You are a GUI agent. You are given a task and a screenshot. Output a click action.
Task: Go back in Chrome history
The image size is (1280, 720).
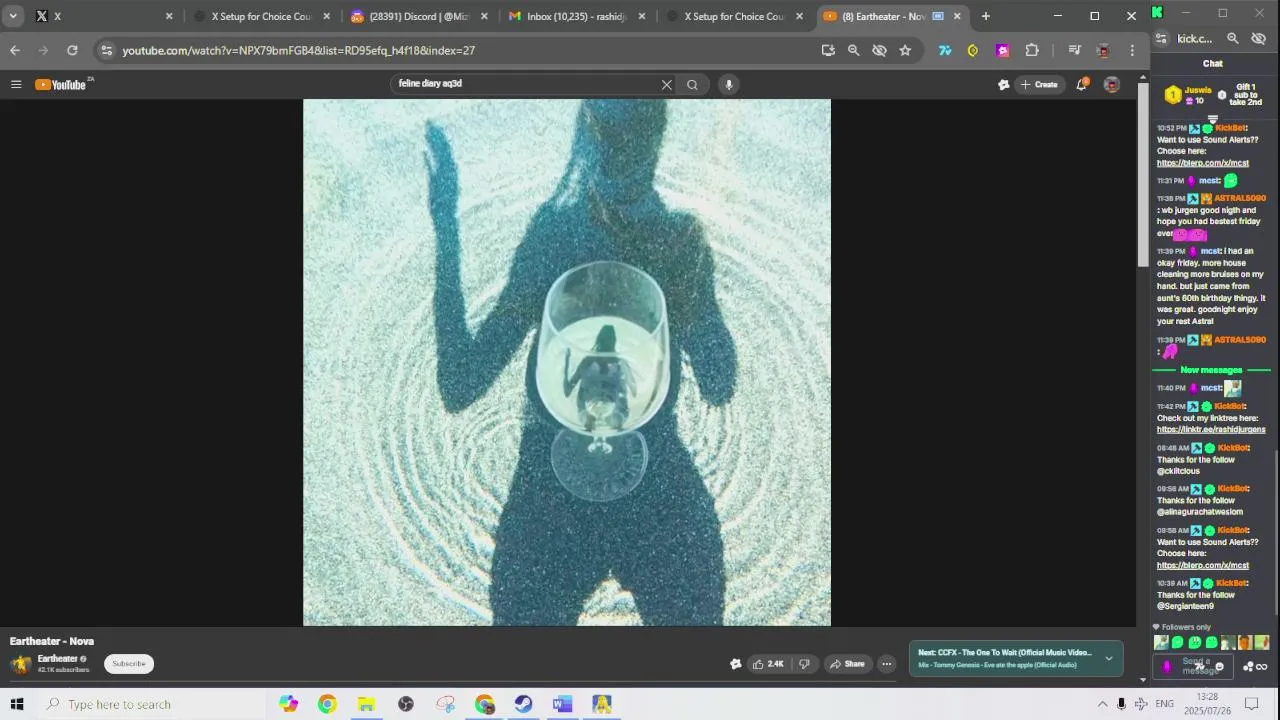pyautogui.click(x=15, y=50)
